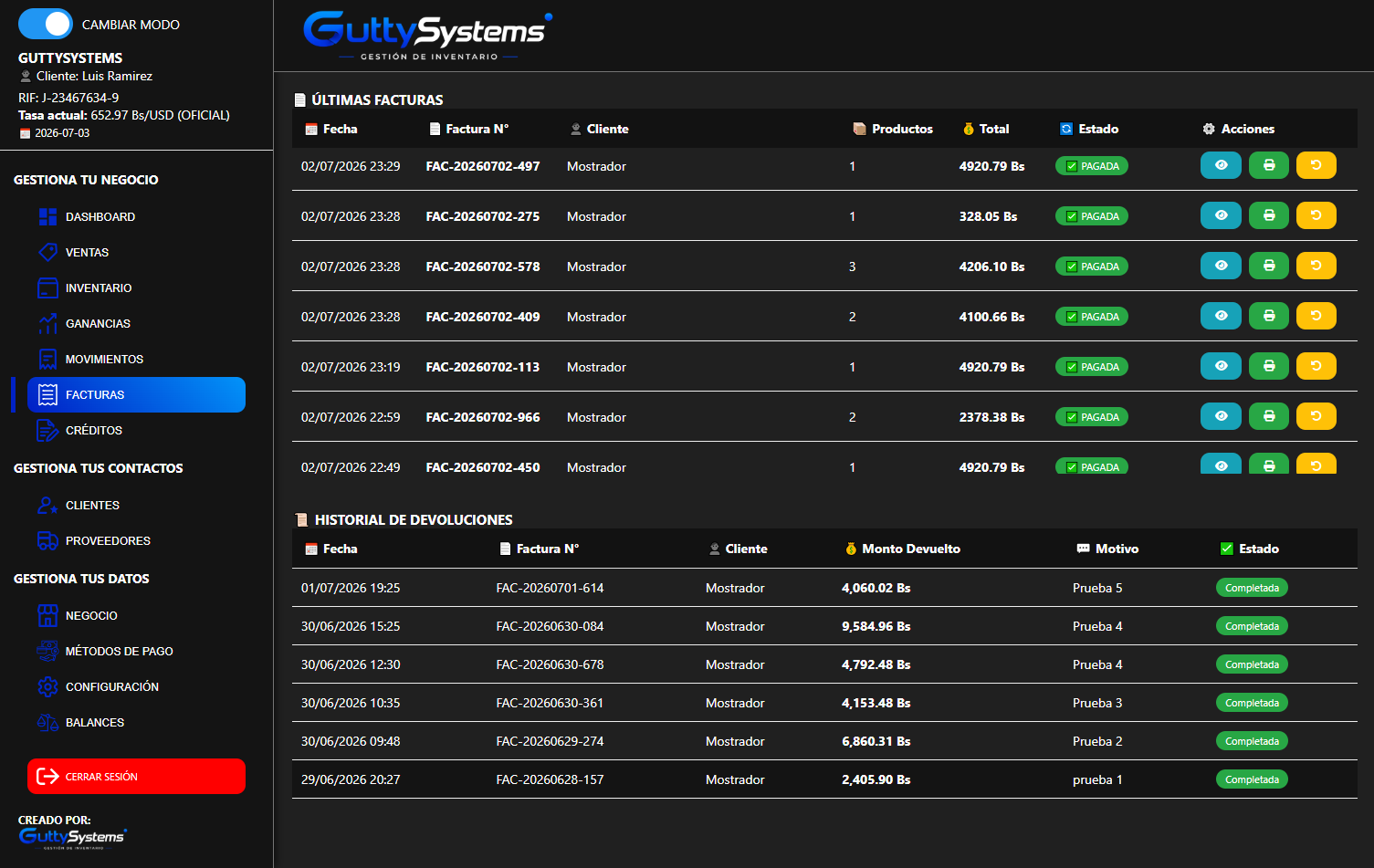Image resolution: width=1374 pixels, height=868 pixels.
Task: Click total 2378.38 Bs in invoices table
Action: 991,417
